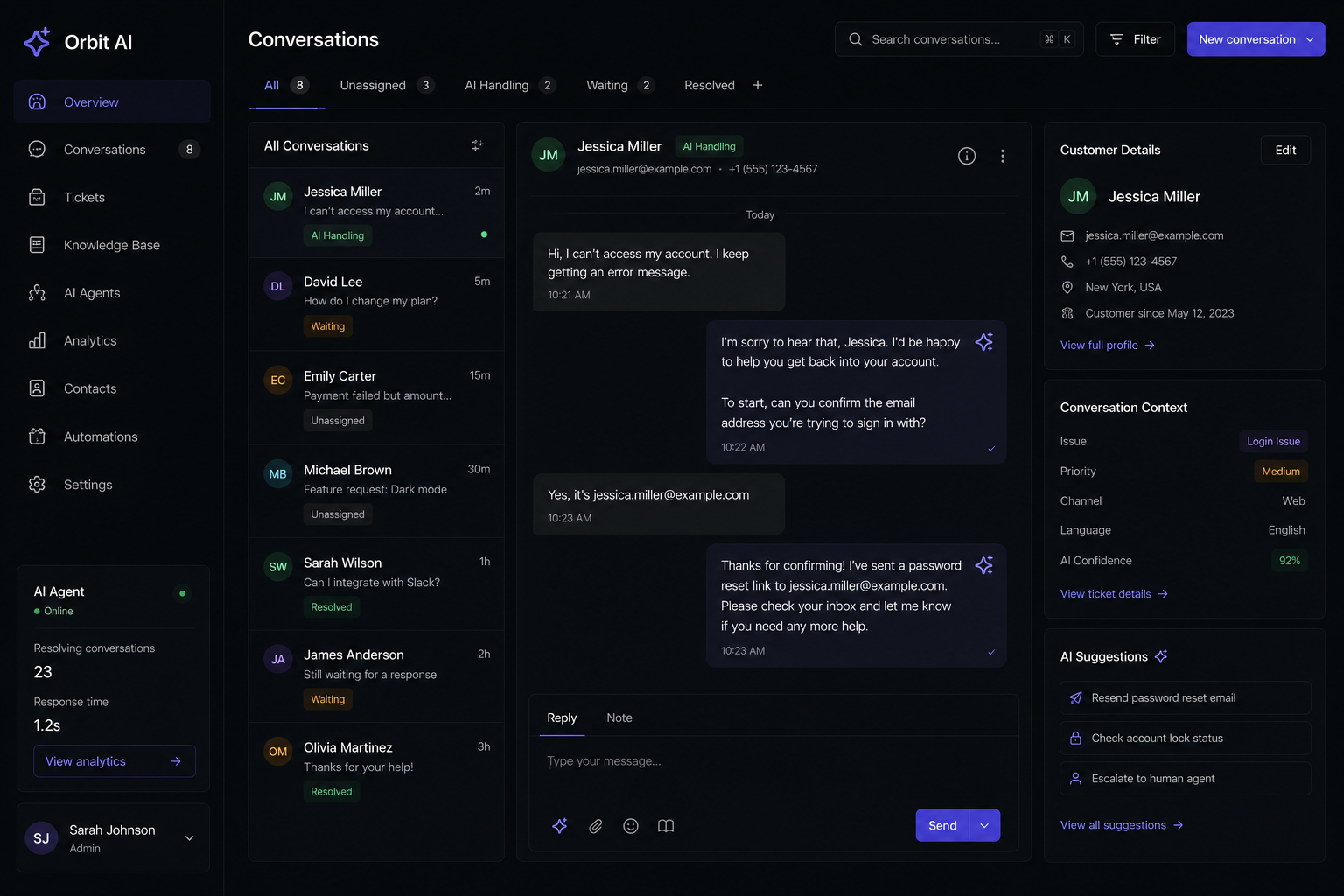1344x896 pixels.
Task: Click the email envelope icon in Customer Details
Action: [x=1067, y=235]
